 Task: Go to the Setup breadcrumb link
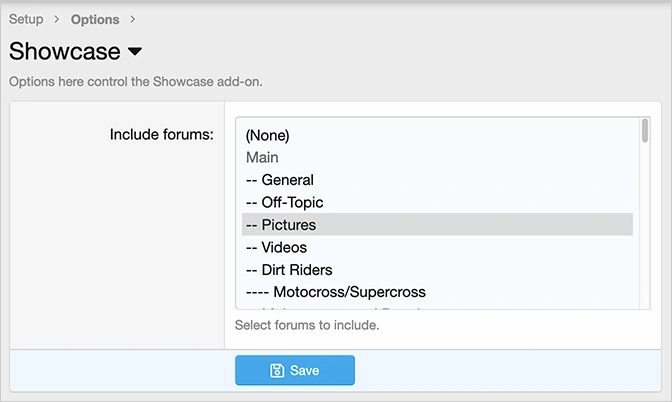pos(26,19)
